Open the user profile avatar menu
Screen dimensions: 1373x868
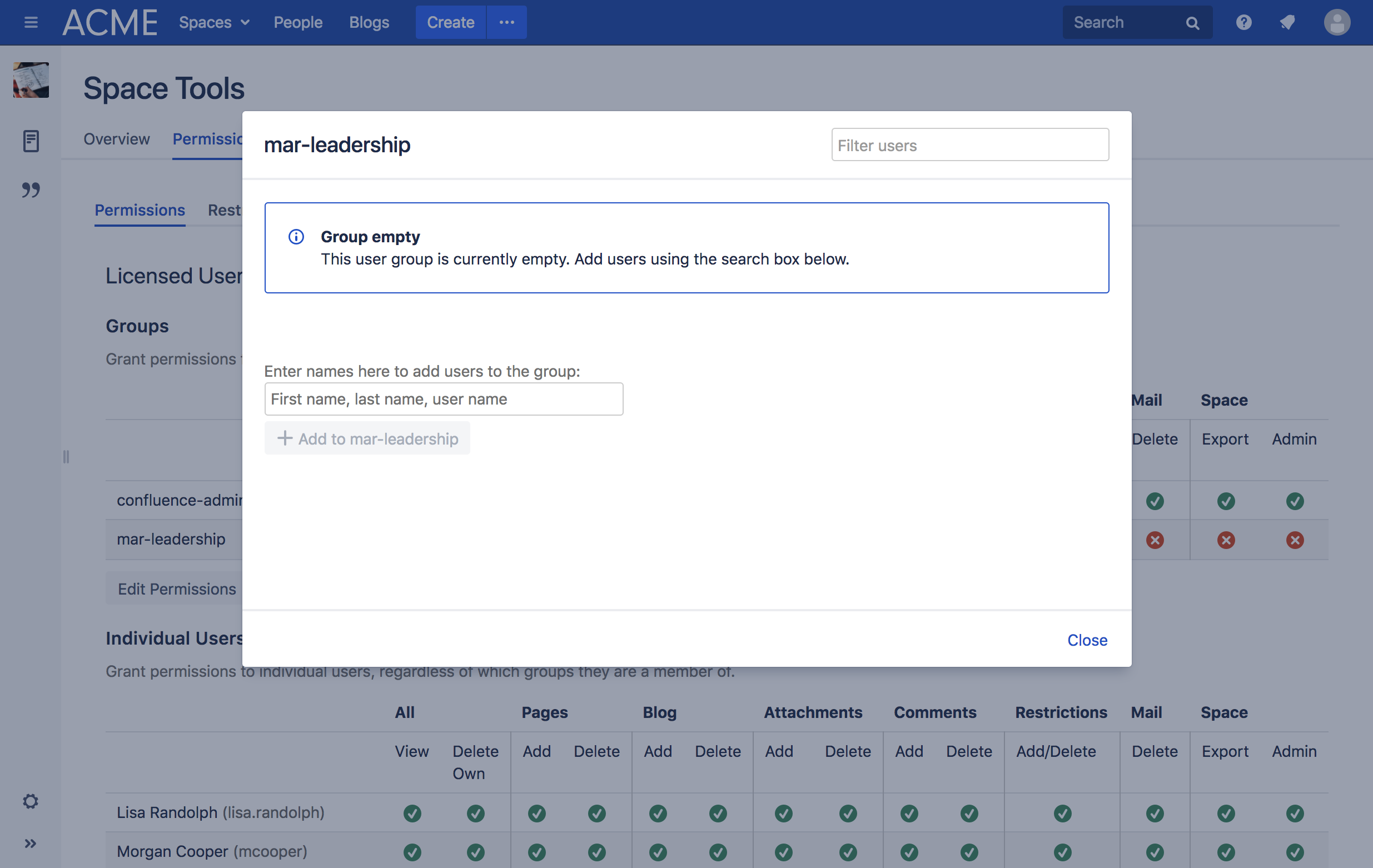click(1336, 23)
